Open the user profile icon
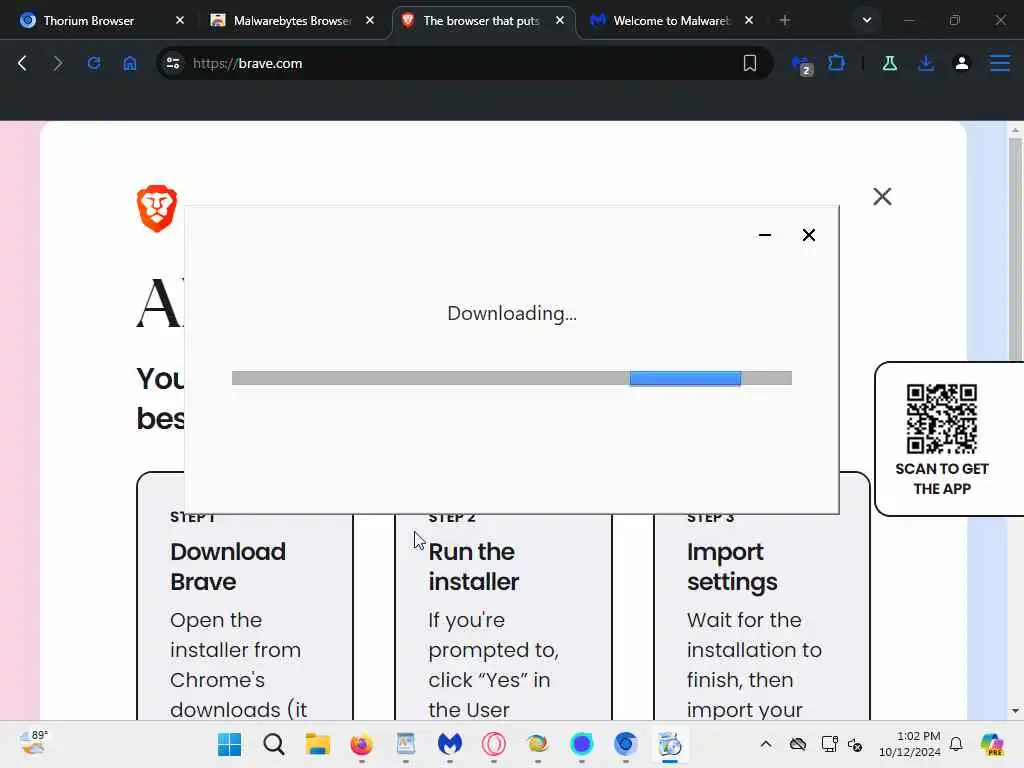 (x=962, y=63)
